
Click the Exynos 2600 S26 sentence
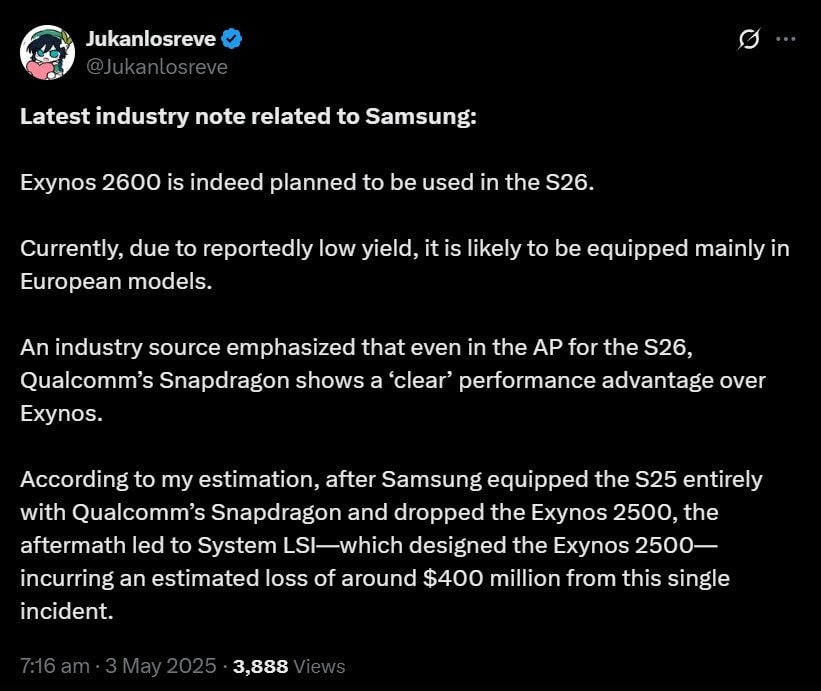tap(308, 183)
